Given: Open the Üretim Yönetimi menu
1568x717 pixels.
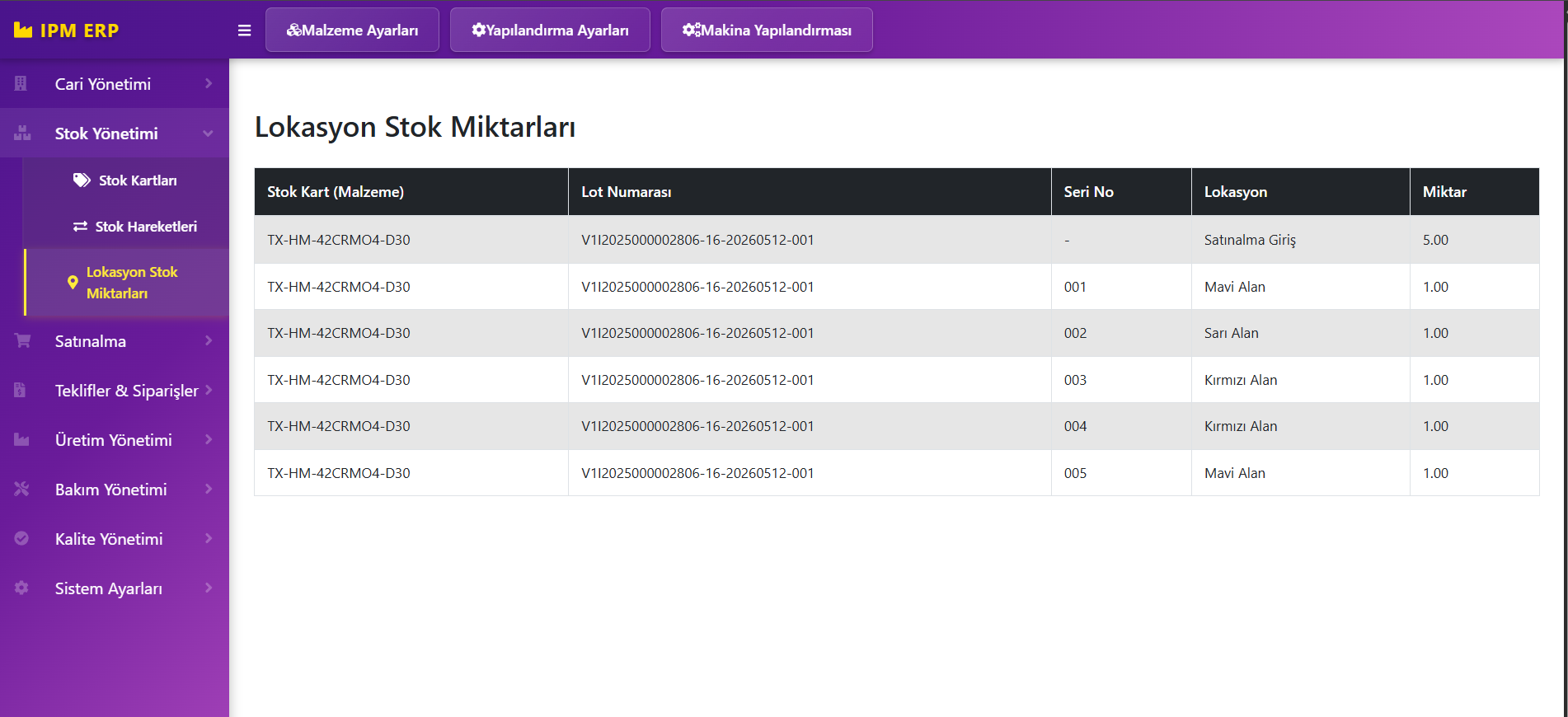Looking at the screenshot, I should (115, 439).
